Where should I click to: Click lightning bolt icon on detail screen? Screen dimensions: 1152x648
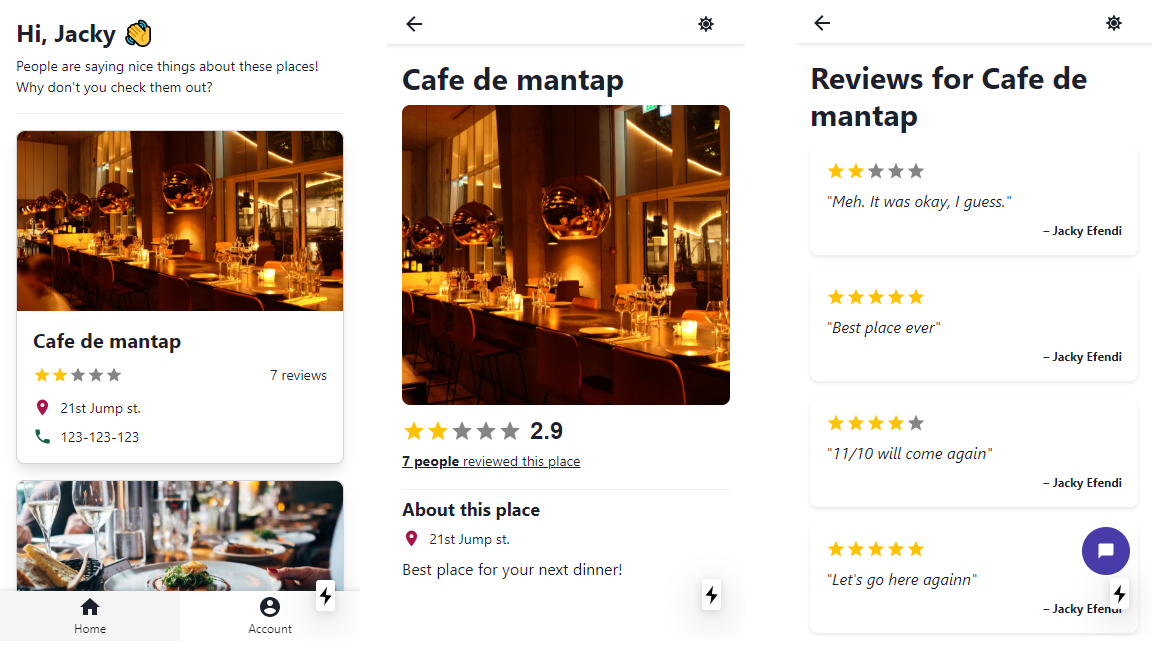(711, 595)
